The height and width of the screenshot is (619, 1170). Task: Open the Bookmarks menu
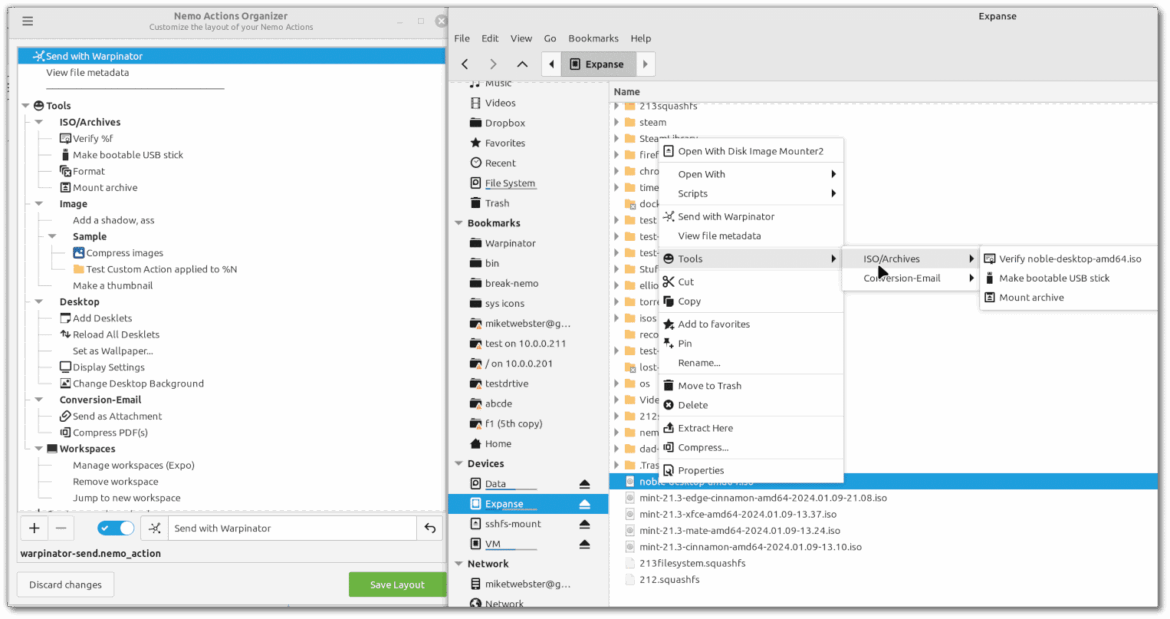pyautogui.click(x=593, y=38)
